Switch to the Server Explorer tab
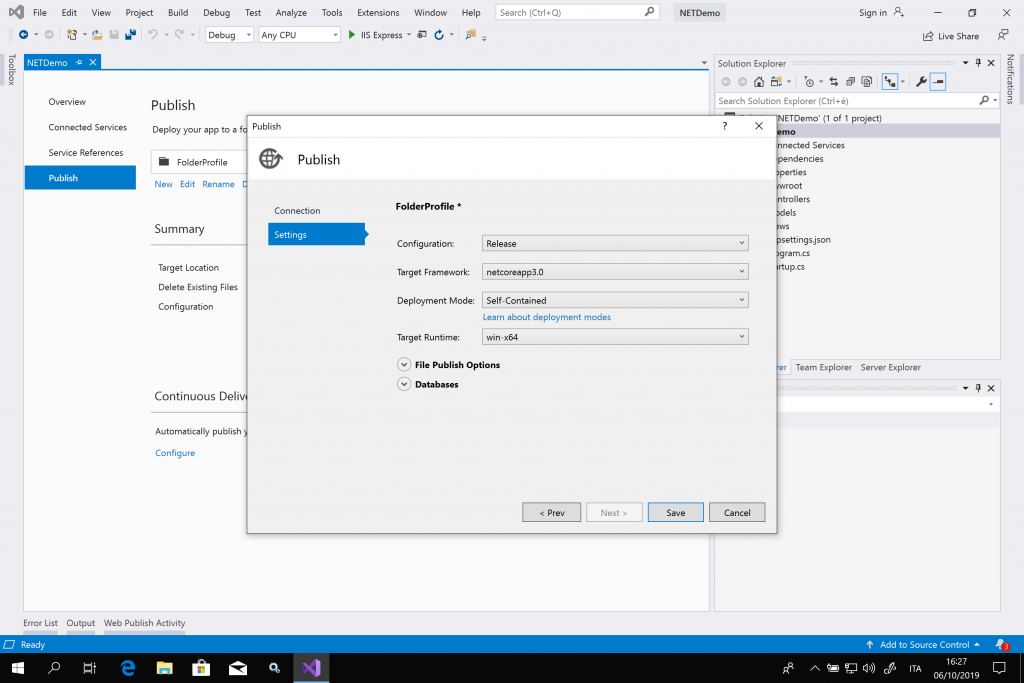Image resolution: width=1024 pixels, height=683 pixels. tap(890, 367)
